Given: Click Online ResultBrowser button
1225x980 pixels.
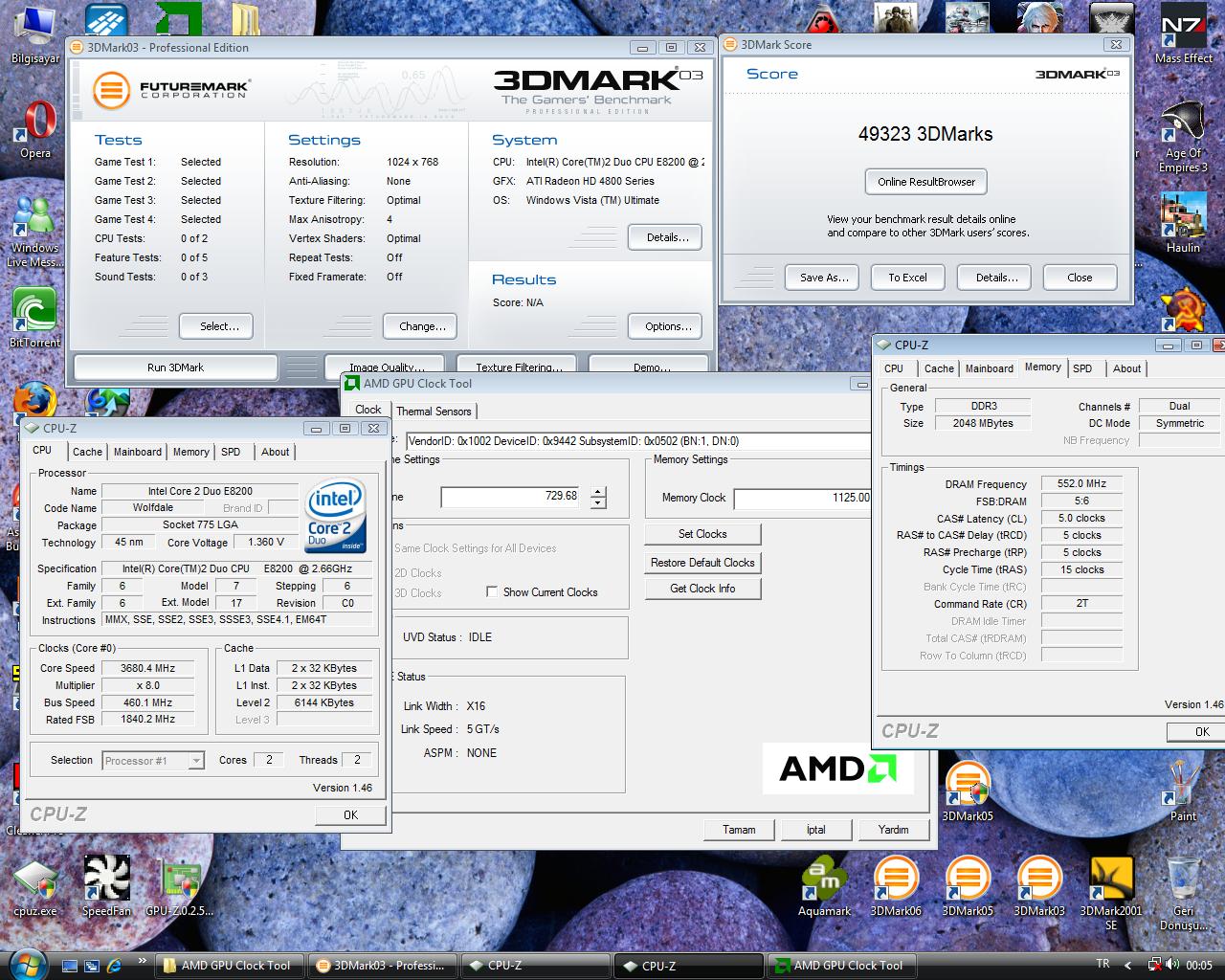Looking at the screenshot, I should 926,182.
